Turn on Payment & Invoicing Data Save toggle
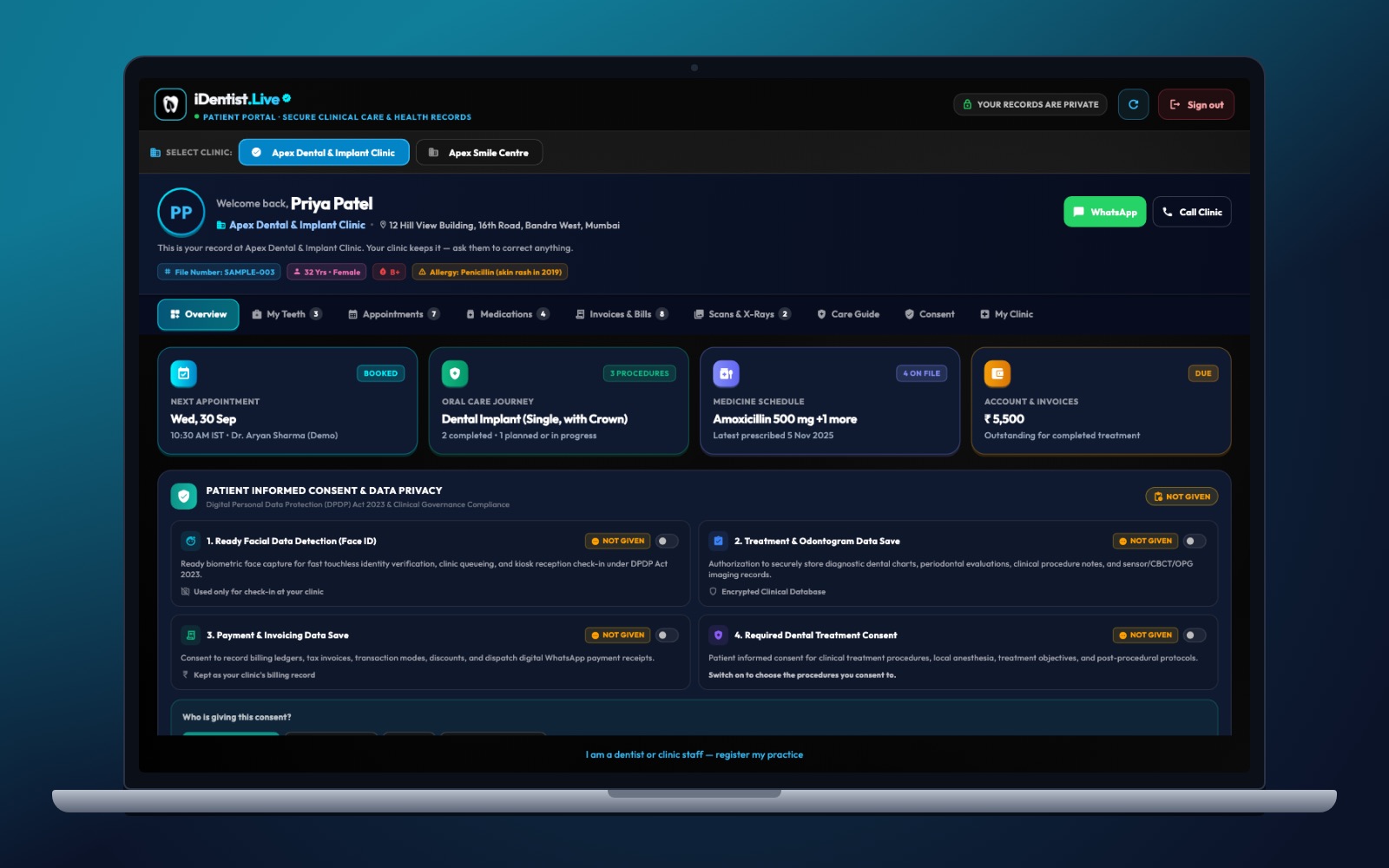The height and width of the screenshot is (868, 1389). coord(667,635)
